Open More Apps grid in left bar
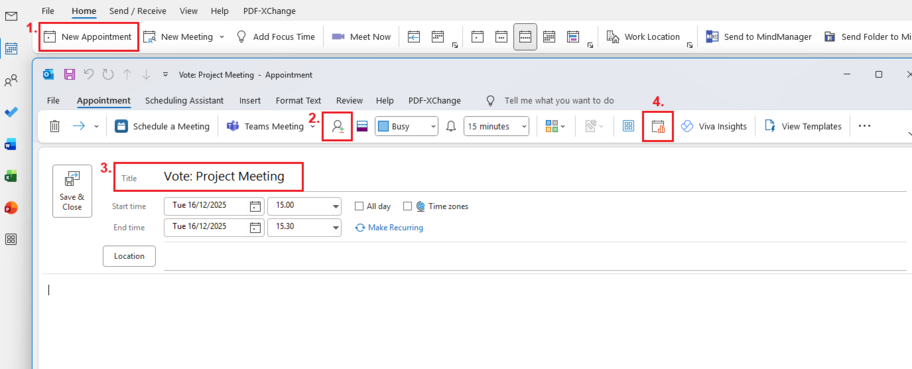Image resolution: width=912 pixels, height=369 pixels. pos(10,239)
